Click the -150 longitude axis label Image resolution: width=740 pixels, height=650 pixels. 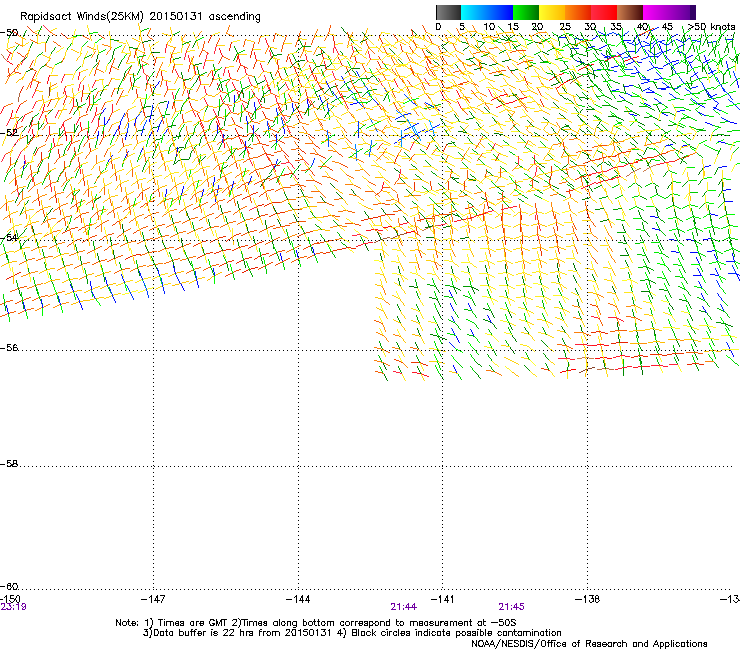point(10,599)
